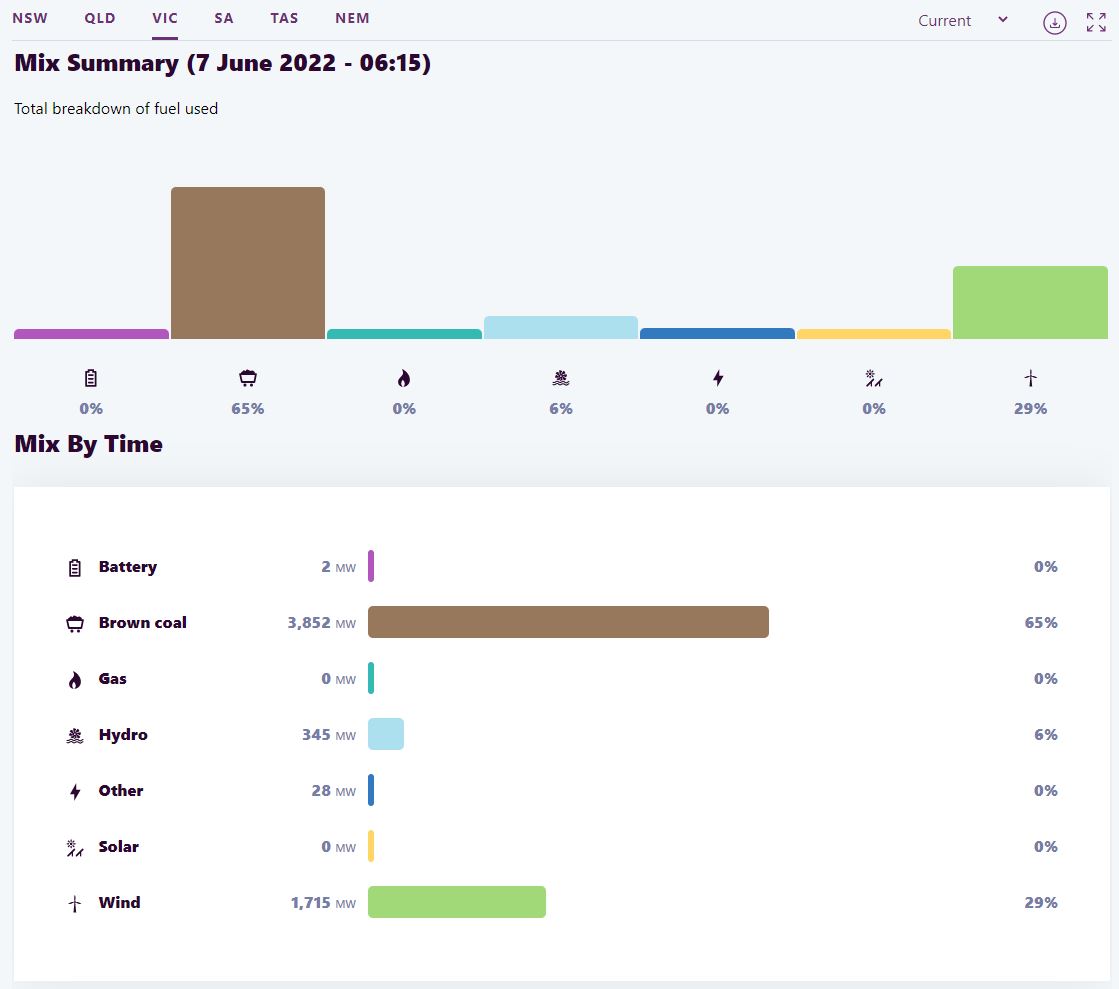This screenshot has width=1119, height=989.
Task: Click the brown coal cart icon under chart
Action: click(247, 378)
